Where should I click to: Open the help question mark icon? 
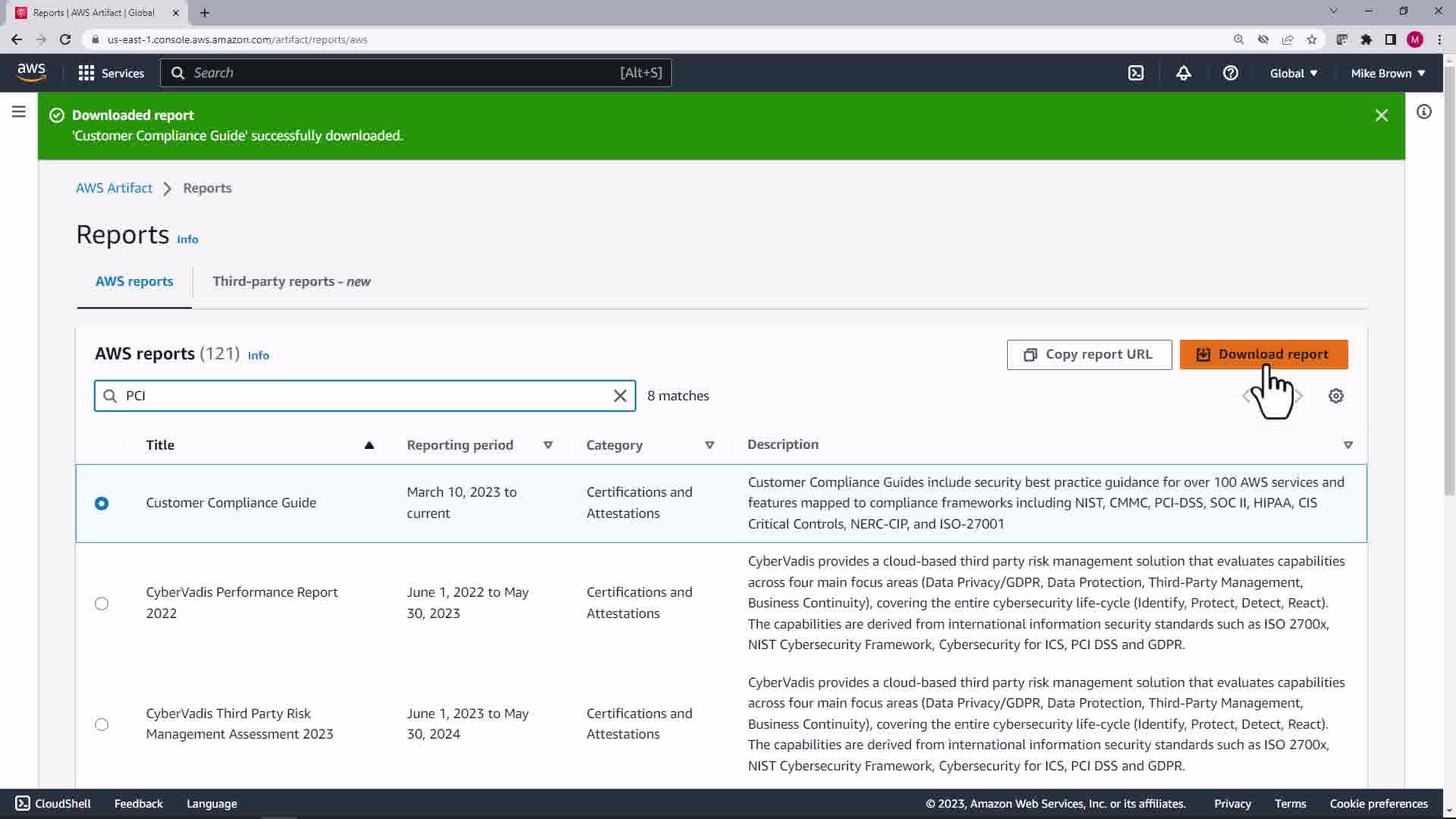click(1230, 73)
